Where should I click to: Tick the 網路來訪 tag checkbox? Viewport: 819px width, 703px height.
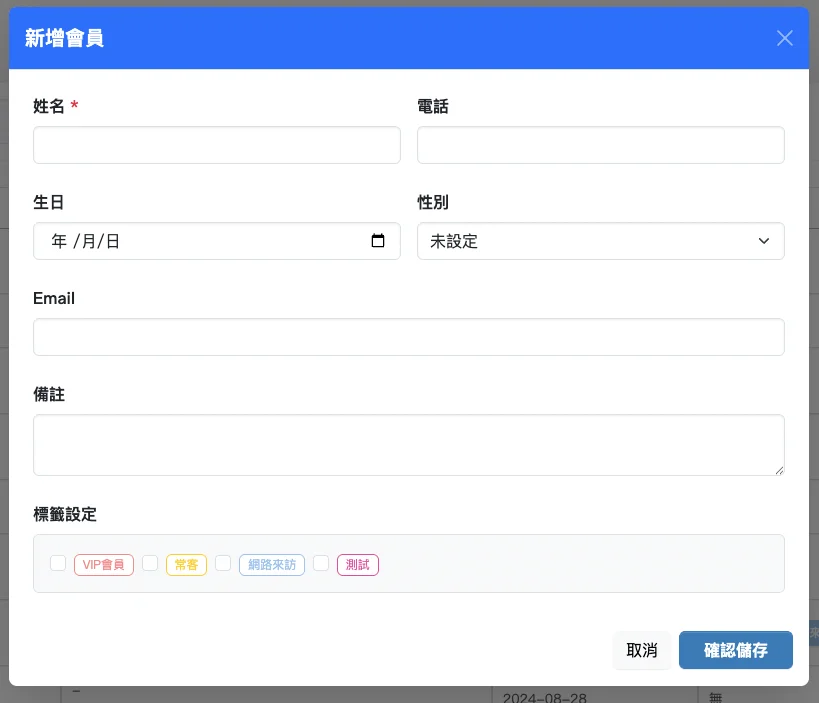pos(223,563)
